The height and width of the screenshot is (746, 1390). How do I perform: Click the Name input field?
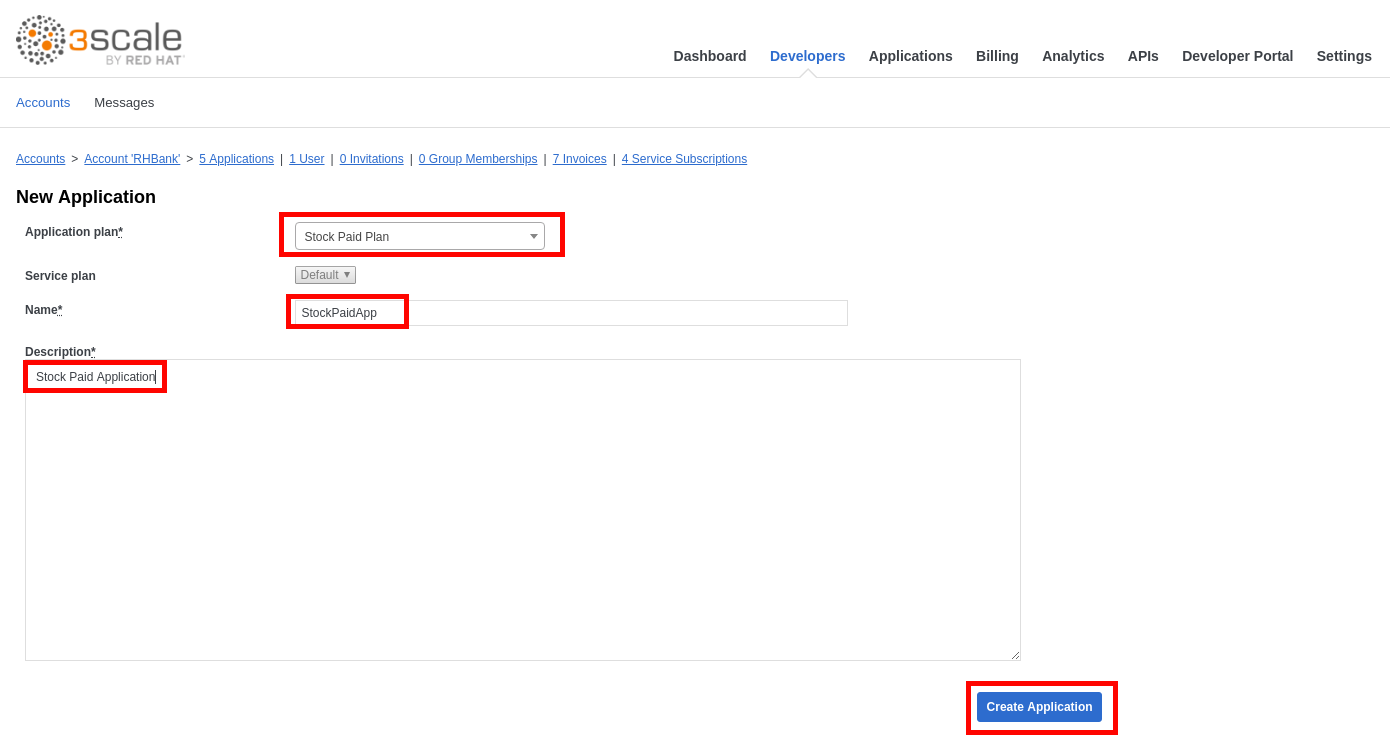[570, 313]
